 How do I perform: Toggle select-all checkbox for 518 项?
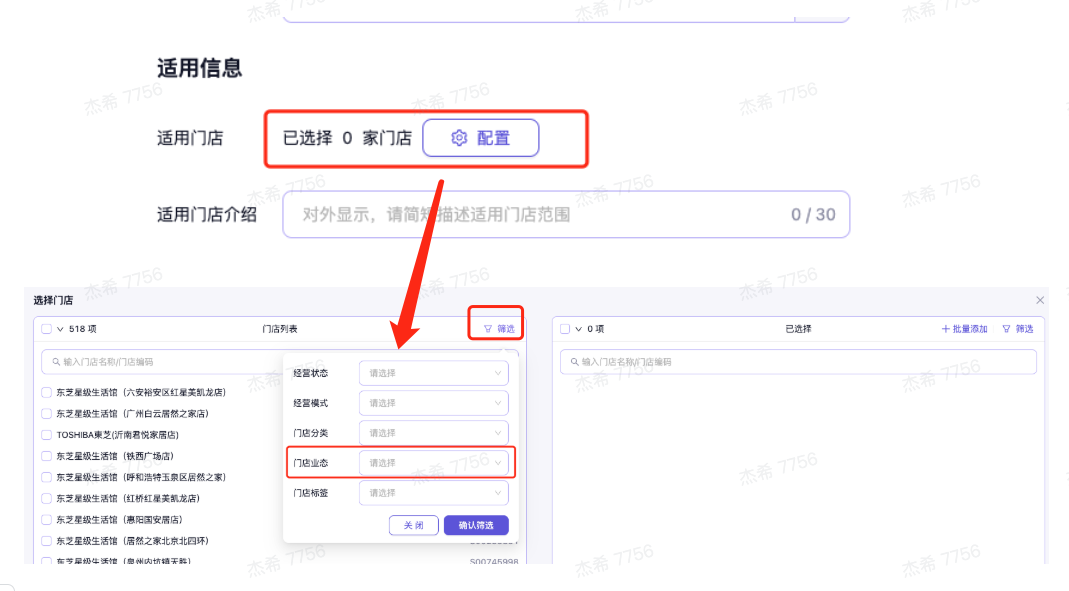[x=46, y=328]
